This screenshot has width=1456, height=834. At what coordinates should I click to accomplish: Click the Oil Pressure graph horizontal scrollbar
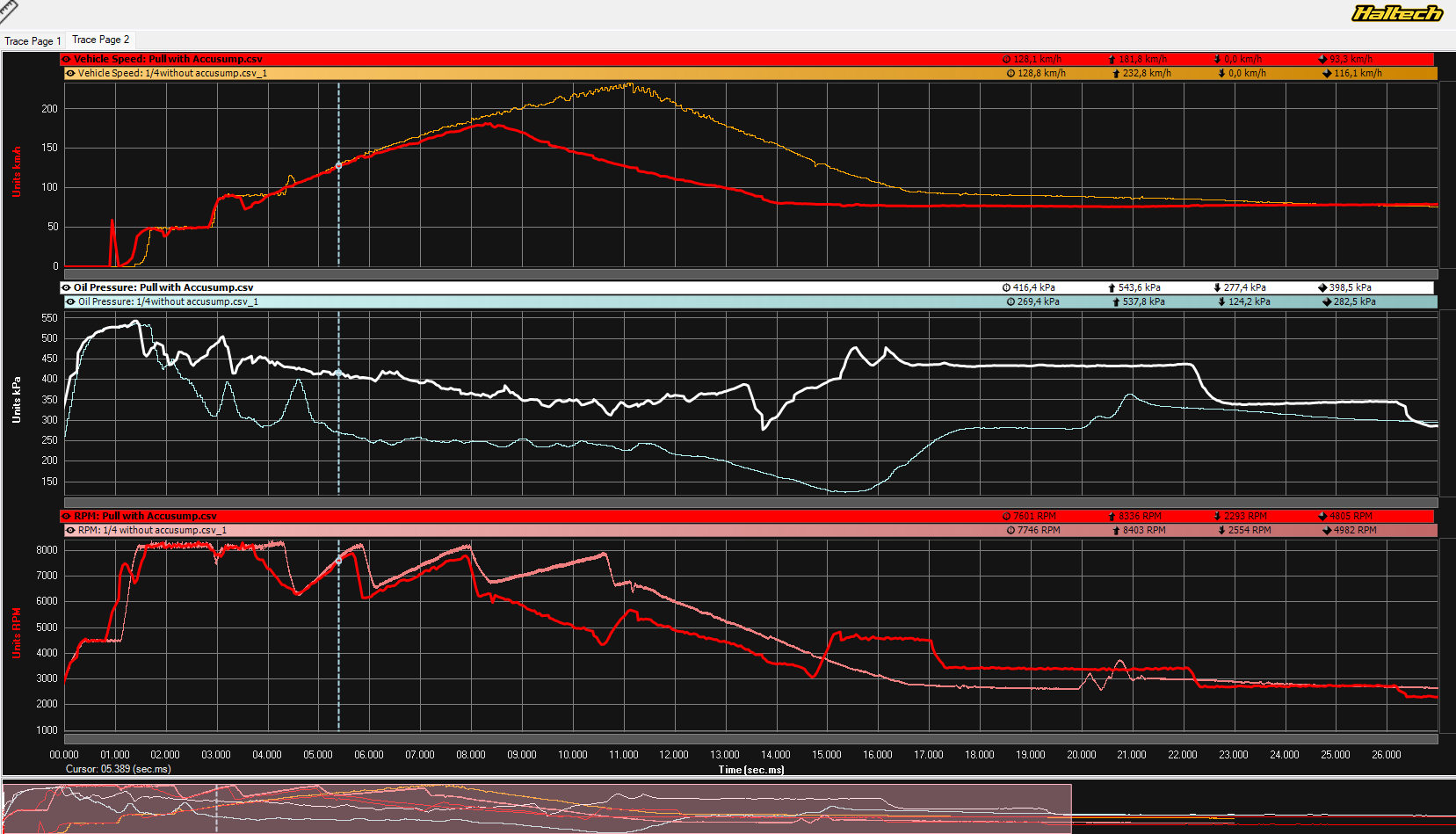750,503
